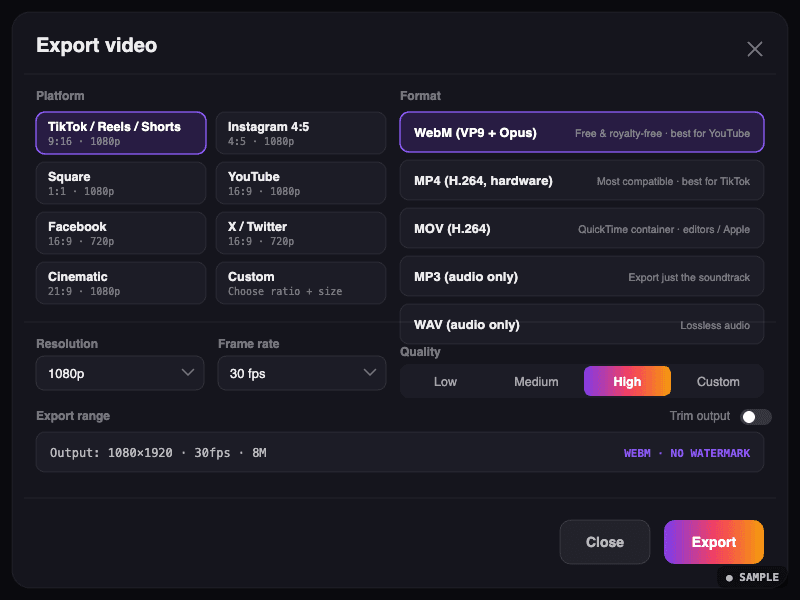This screenshot has height=600, width=800.
Task: Set quality to Low
Action: (x=445, y=381)
